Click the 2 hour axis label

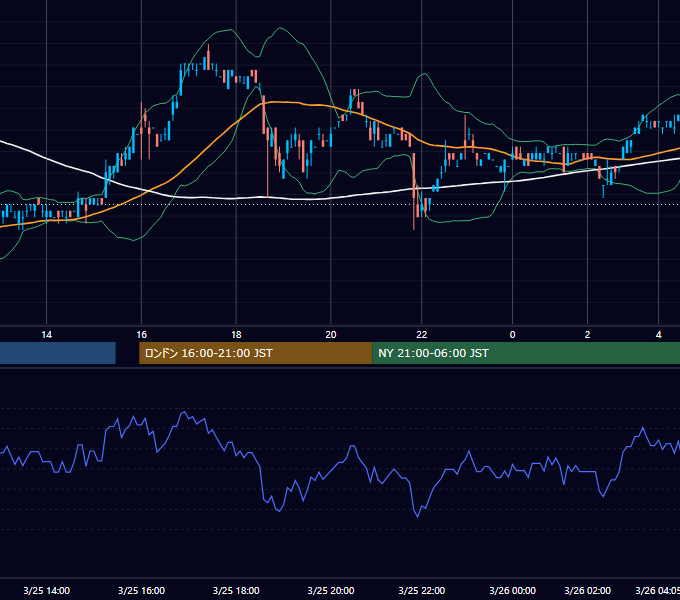tap(587, 335)
